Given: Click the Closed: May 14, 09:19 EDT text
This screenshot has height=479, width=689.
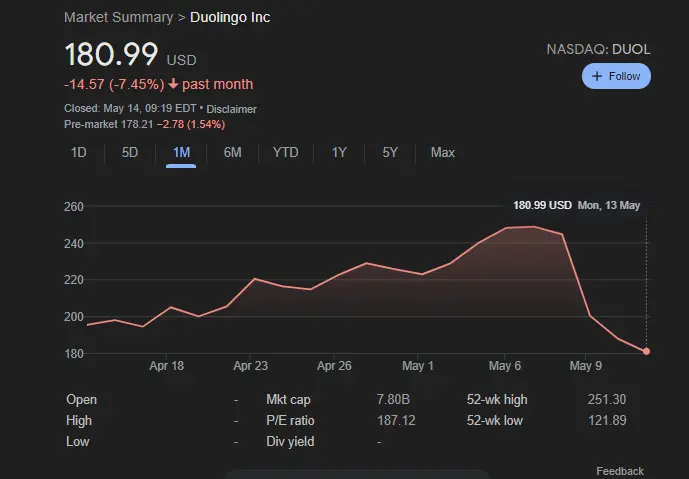Looking at the screenshot, I should point(130,109).
